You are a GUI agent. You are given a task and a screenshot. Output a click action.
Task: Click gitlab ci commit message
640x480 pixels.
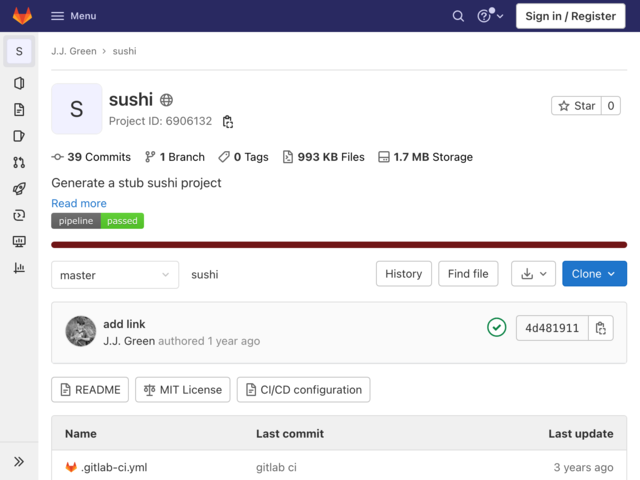pyautogui.click(x=276, y=467)
